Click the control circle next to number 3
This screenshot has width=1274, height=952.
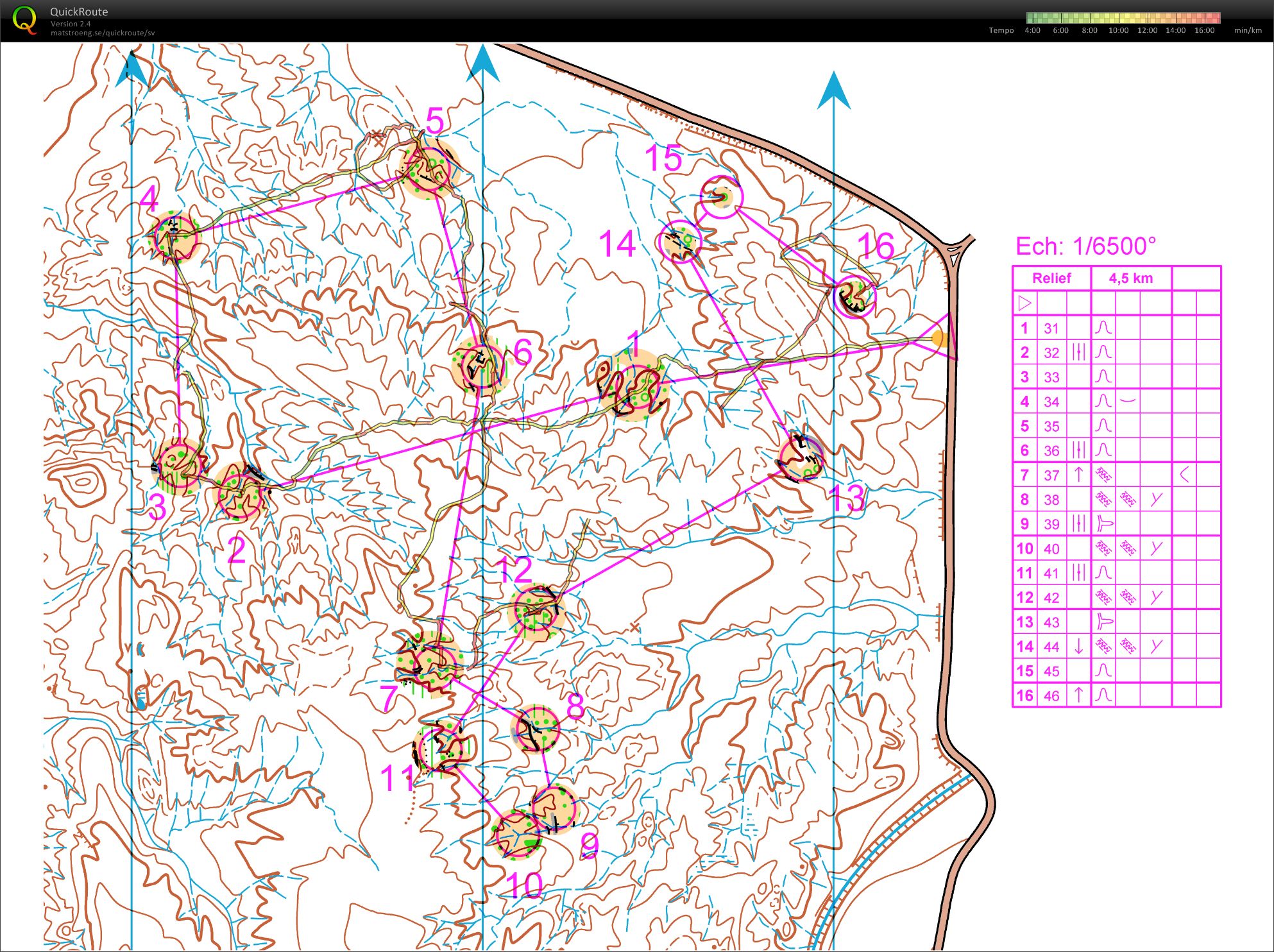pyautogui.click(x=180, y=466)
